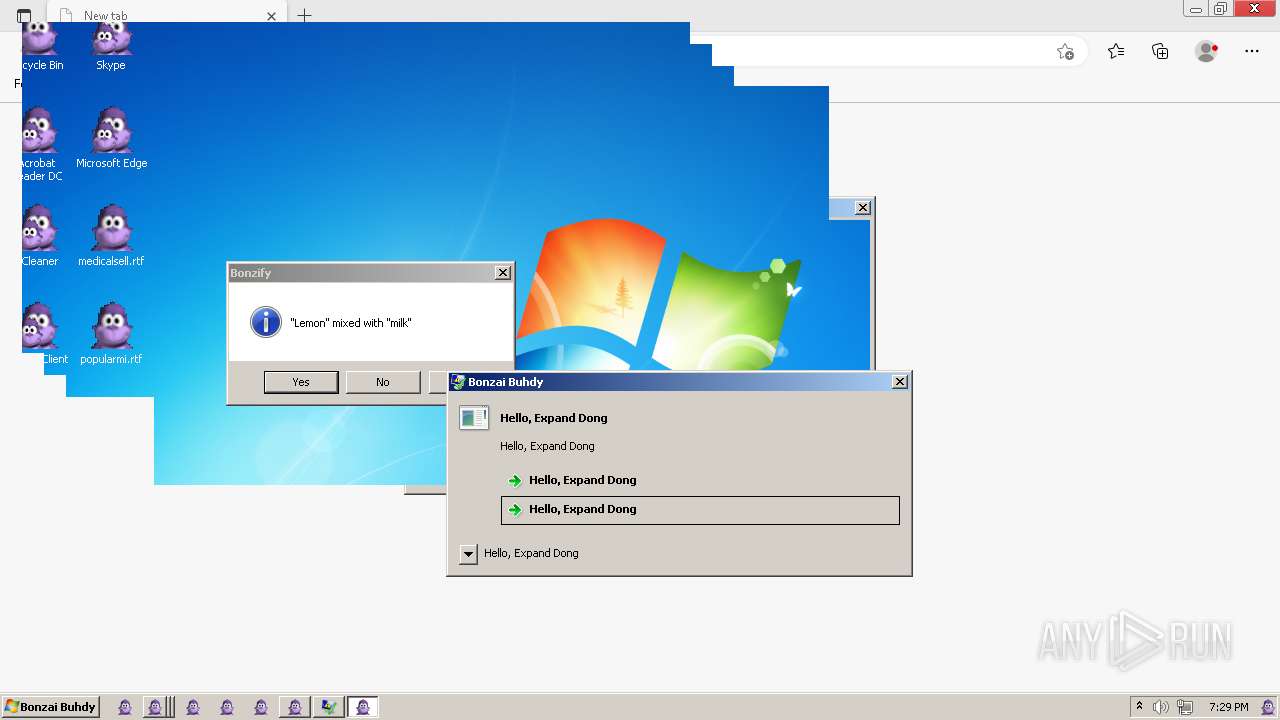Screen dimensions: 1280x720
Task: Click the Bonzify title bar text
Action: click(x=250, y=273)
